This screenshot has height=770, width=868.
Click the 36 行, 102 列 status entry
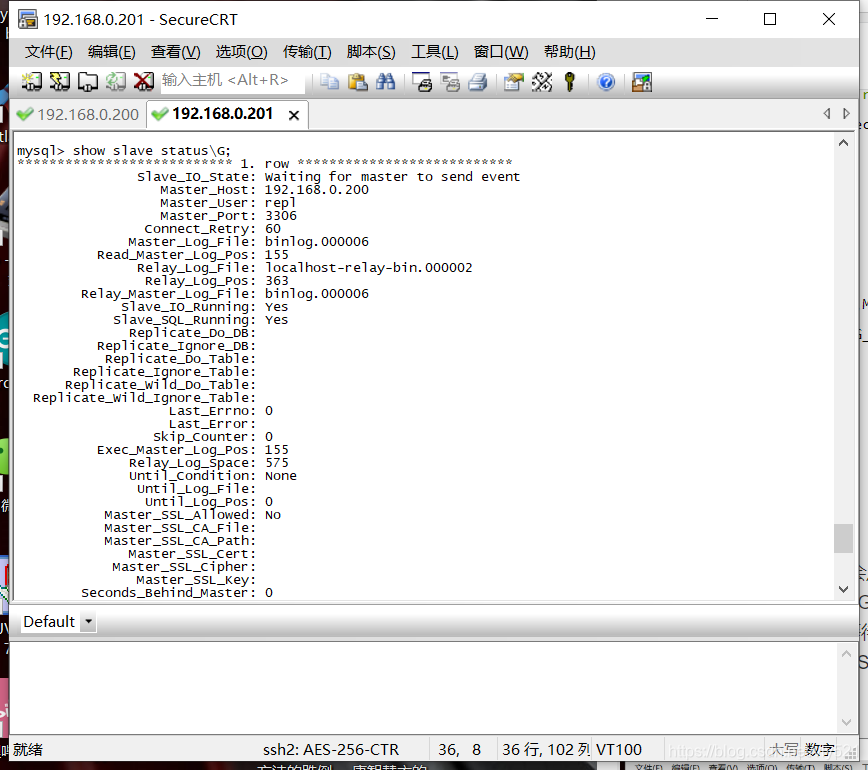[545, 750]
